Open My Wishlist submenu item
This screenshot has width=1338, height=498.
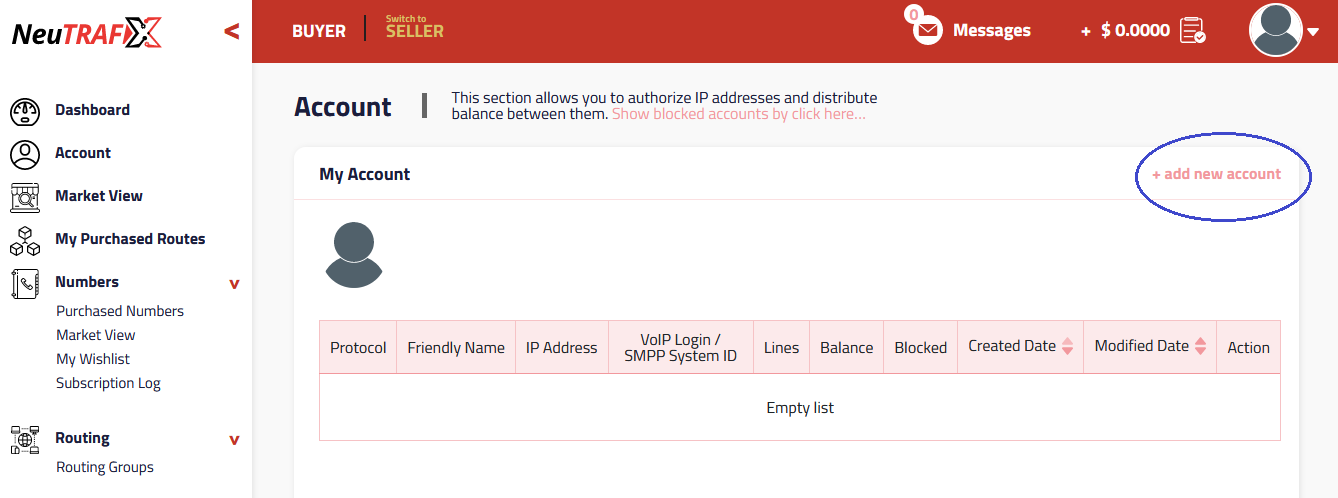93,359
